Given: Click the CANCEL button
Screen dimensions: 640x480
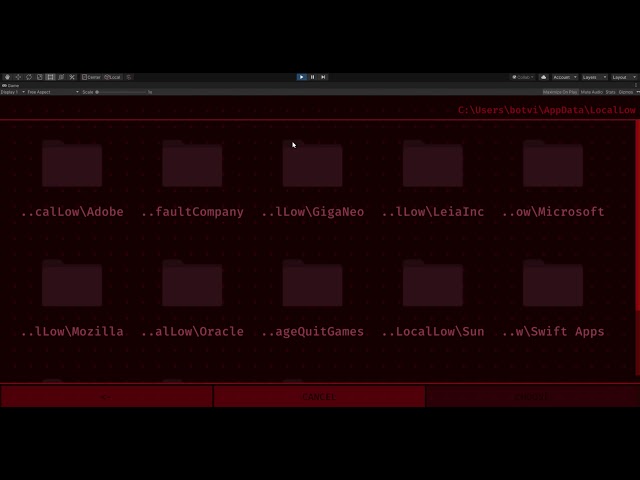Looking at the screenshot, I should 319,396.
